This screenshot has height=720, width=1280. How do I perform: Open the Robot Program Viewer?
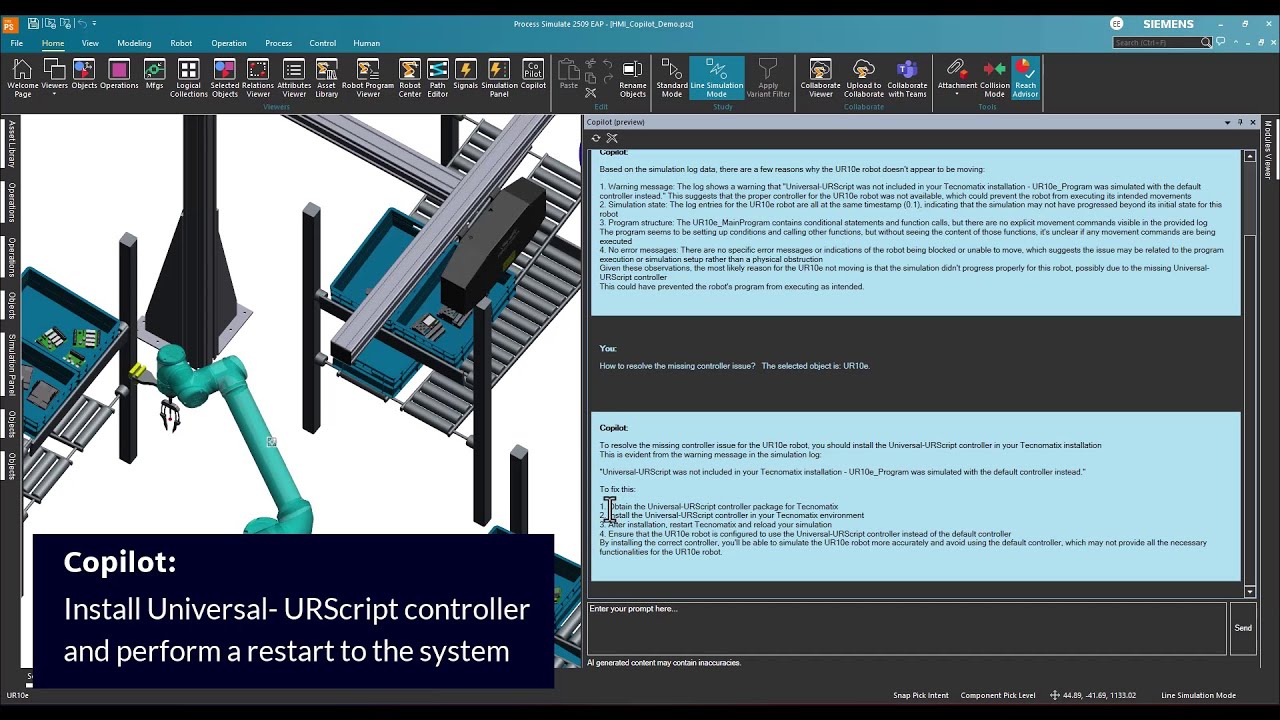click(368, 78)
